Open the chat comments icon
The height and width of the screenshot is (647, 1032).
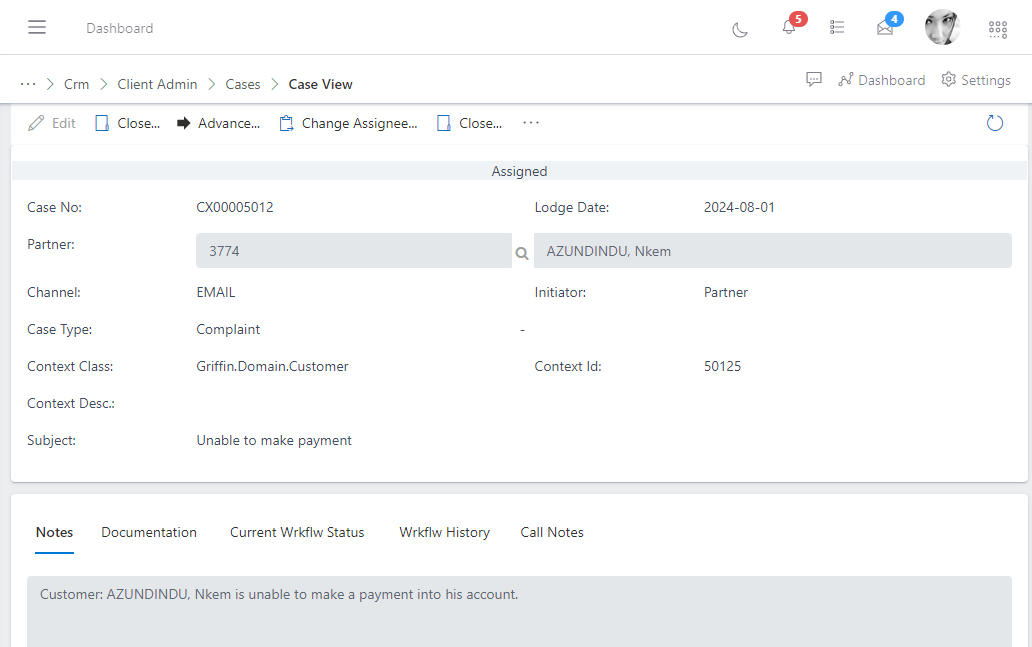(x=814, y=80)
